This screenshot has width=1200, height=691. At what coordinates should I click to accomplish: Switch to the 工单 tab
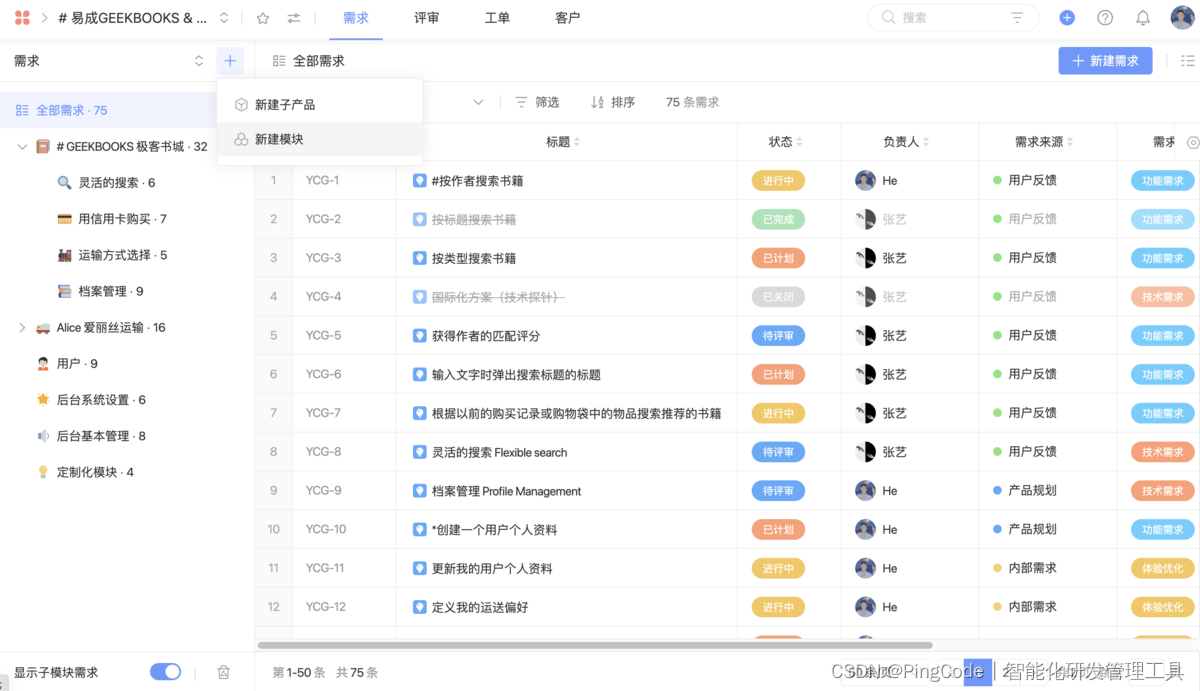pyautogui.click(x=497, y=18)
